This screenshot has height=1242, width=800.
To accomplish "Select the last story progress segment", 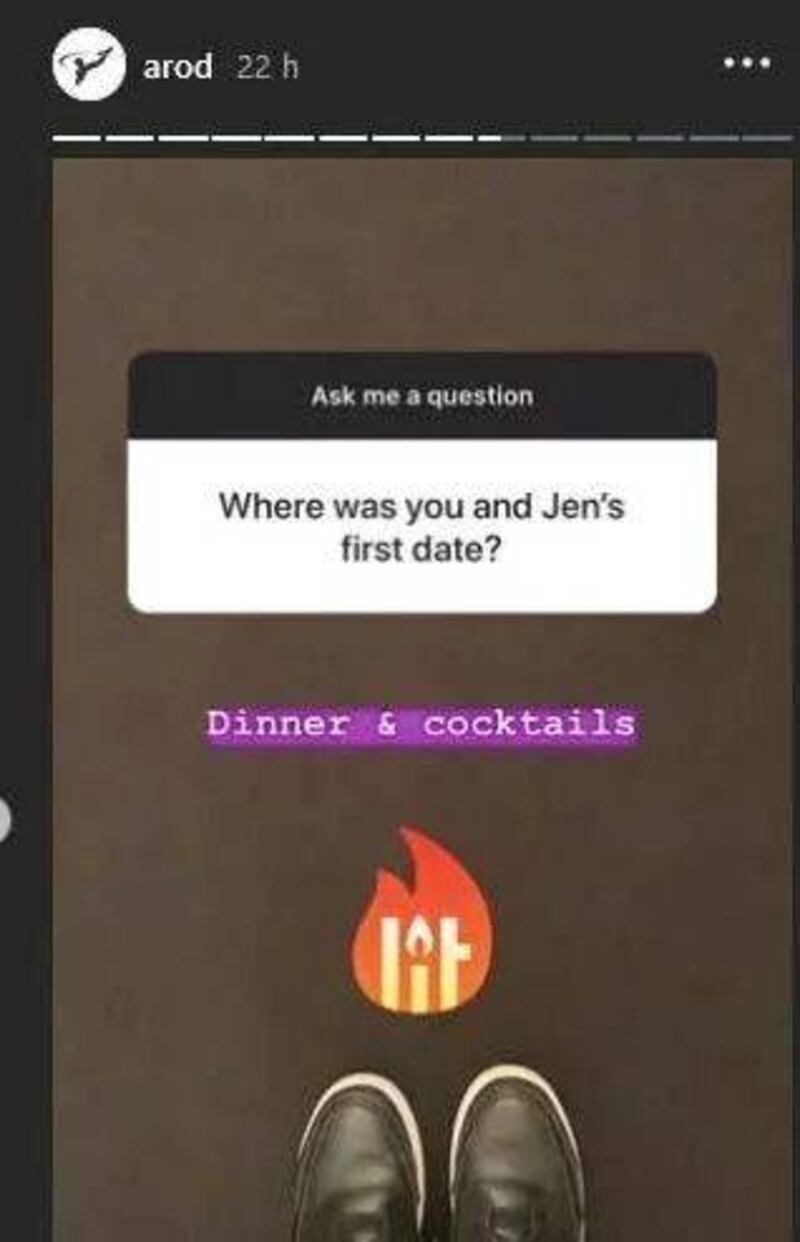I will click(x=766, y=137).
